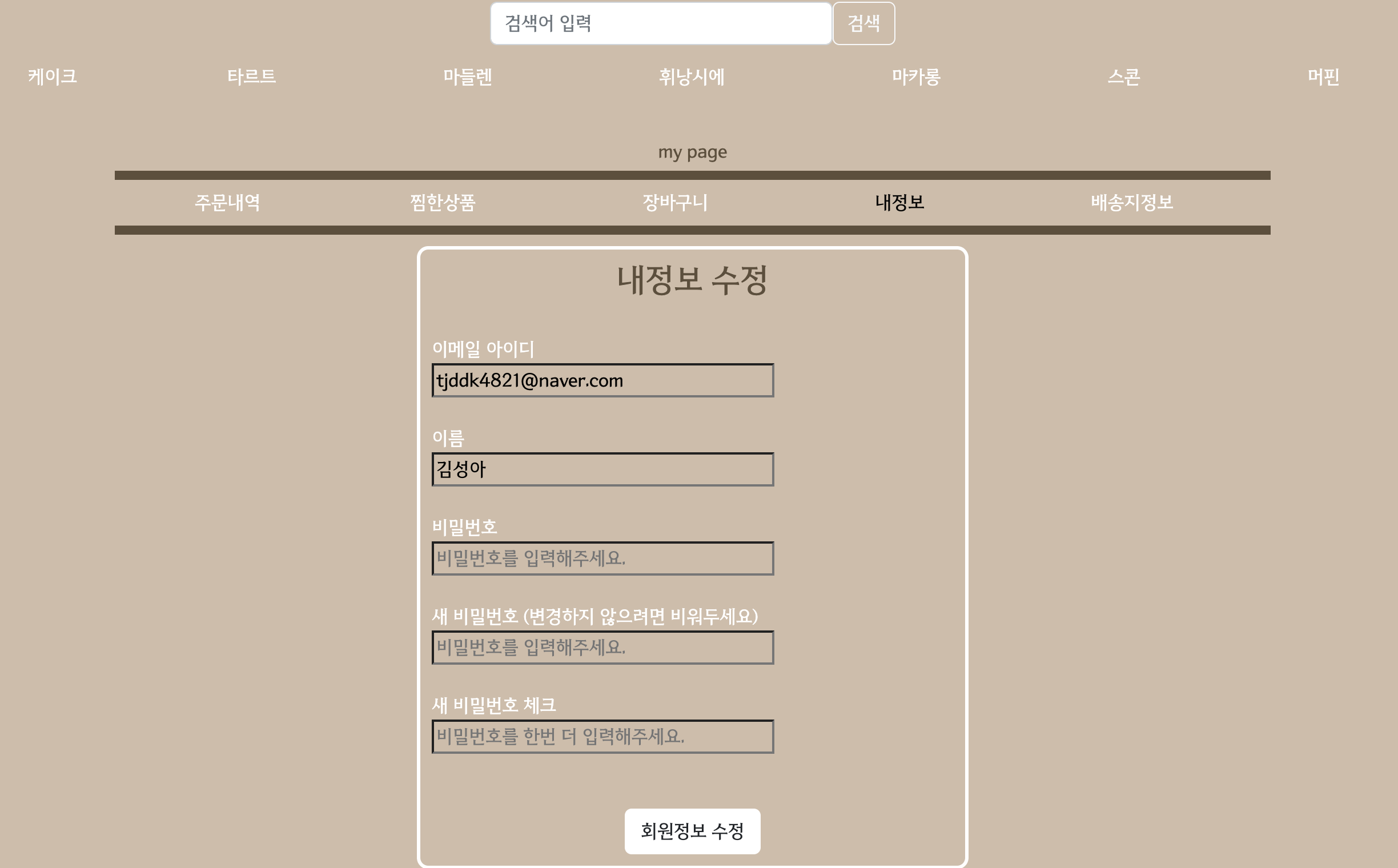This screenshot has width=1398, height=868.
Task: Click the current 비밀번호 password field
Action: (x=603, y=558)
